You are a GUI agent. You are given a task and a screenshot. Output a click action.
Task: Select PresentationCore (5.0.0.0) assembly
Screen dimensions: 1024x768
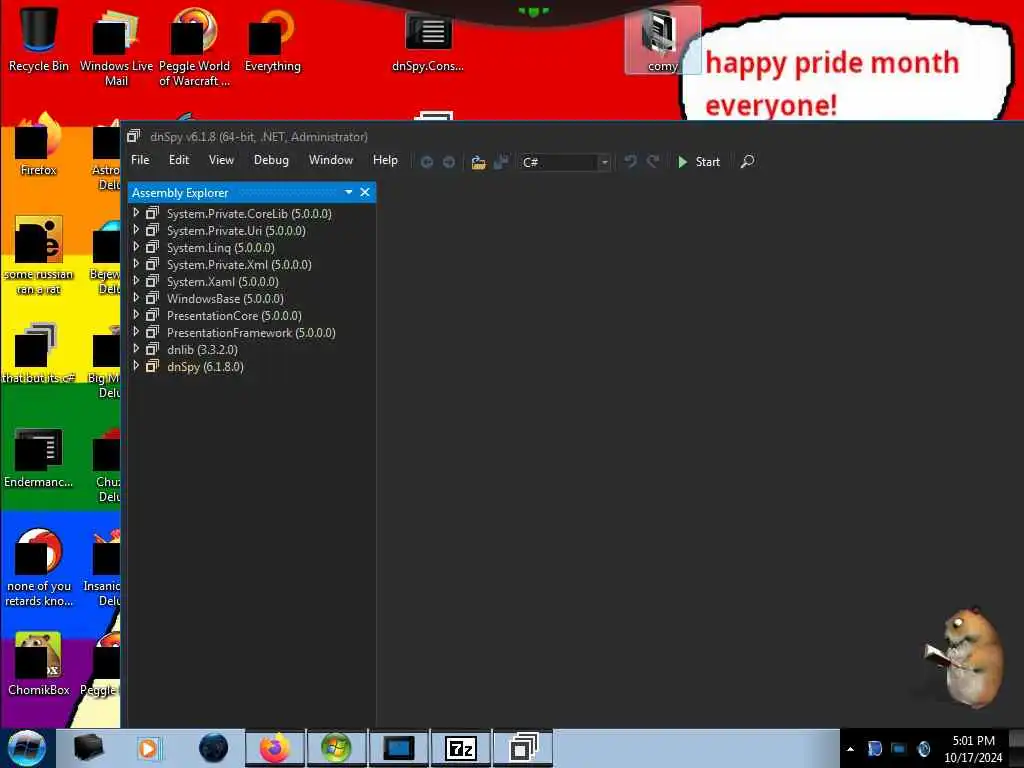click(x=234, y=315)
